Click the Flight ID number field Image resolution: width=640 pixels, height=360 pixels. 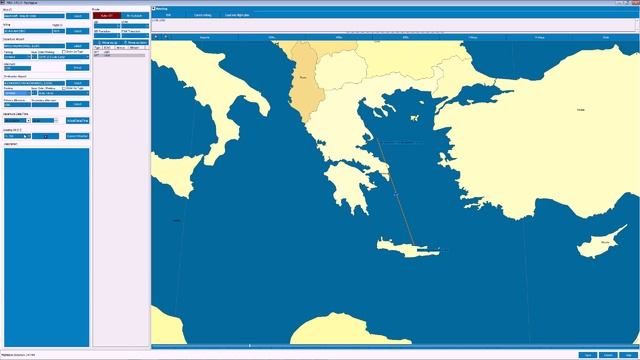tap(58, 31)
